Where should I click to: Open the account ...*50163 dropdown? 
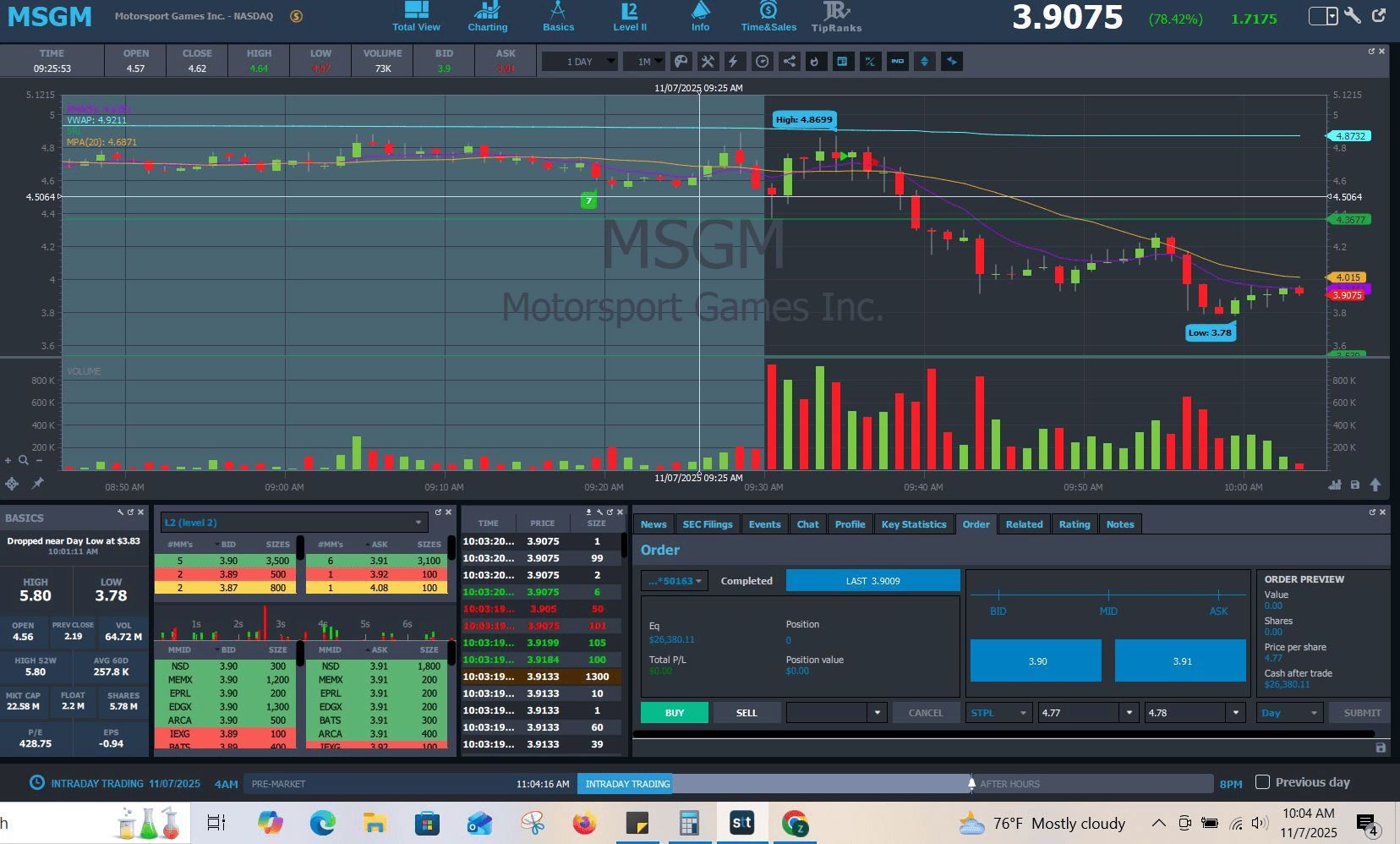(675, 581)
